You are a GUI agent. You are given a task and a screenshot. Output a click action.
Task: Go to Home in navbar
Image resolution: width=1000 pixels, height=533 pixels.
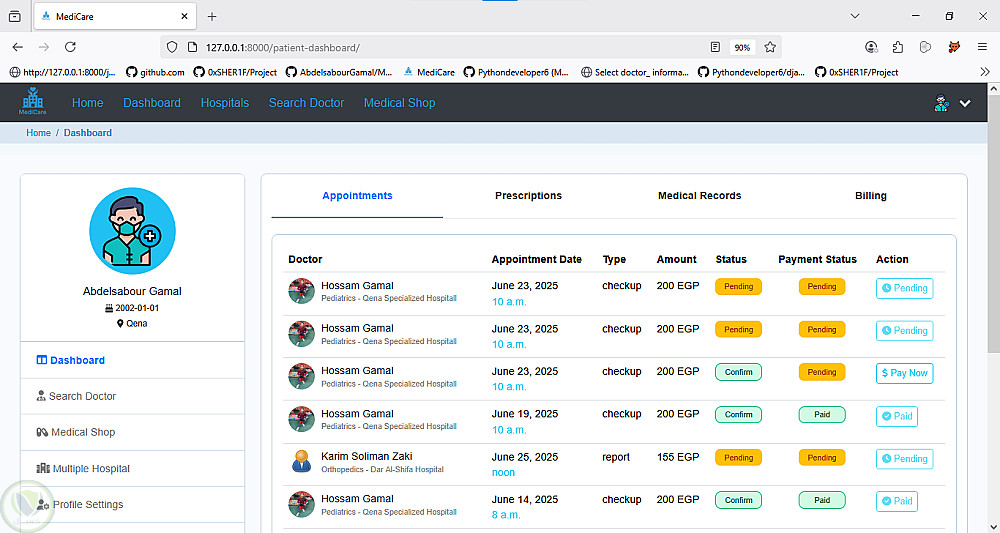87,103
